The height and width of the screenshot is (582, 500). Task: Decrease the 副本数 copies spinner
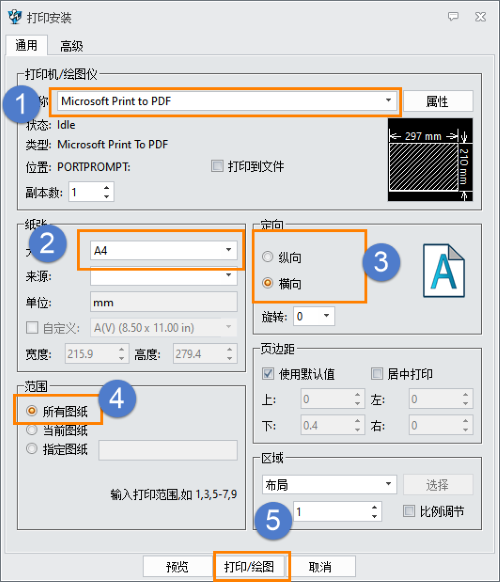click(107, 197)
